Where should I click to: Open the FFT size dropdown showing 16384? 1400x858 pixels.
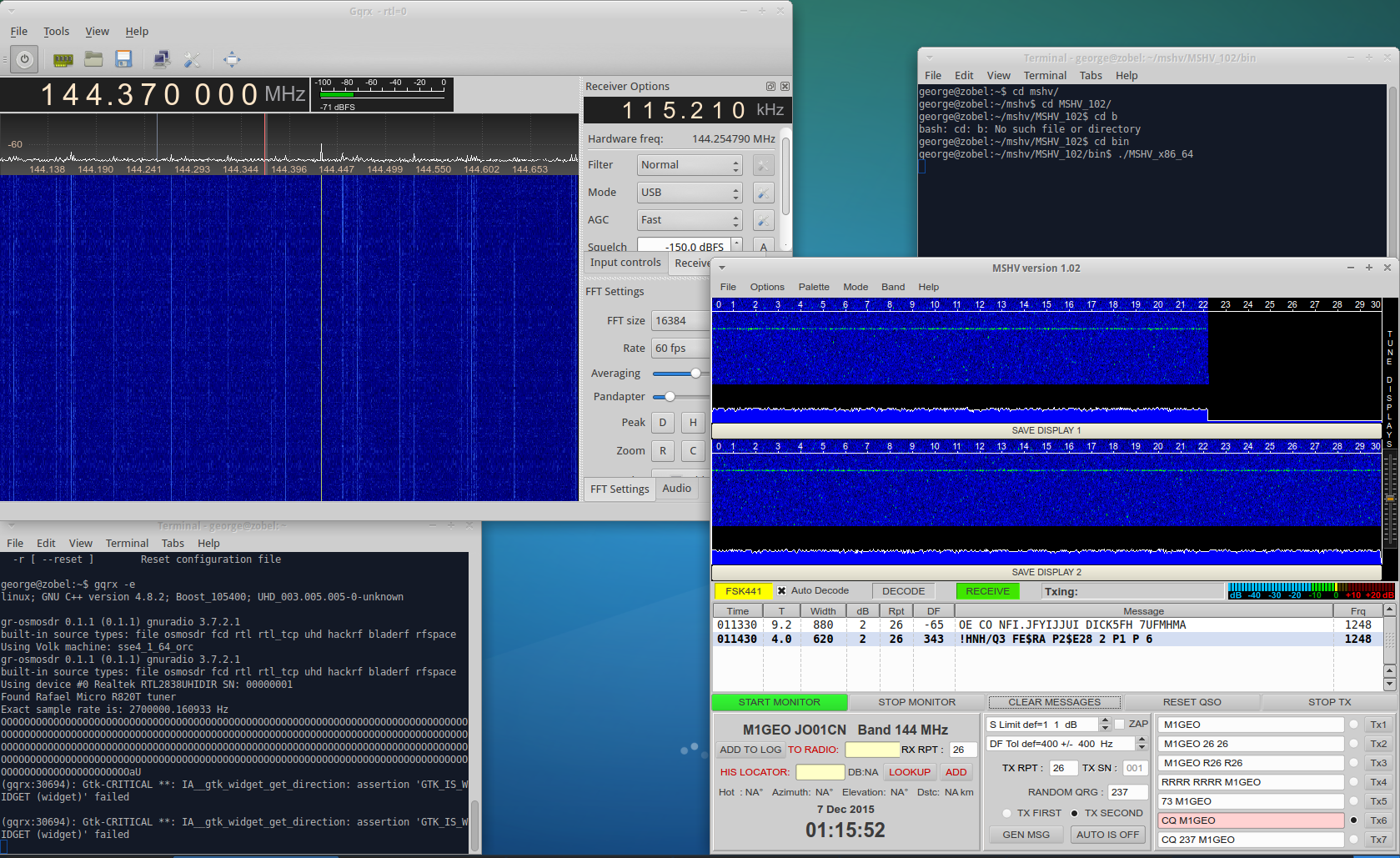[x=680, y=321]
